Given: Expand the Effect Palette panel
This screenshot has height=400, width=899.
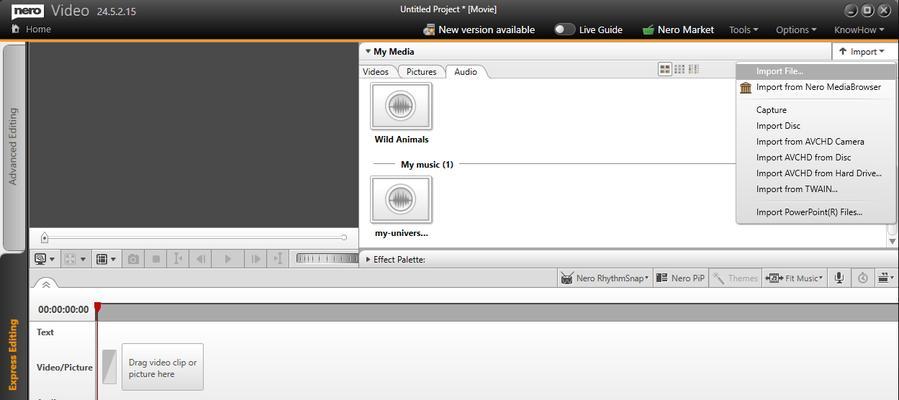Looking at the screenshot, I should [x=368, y=260].
